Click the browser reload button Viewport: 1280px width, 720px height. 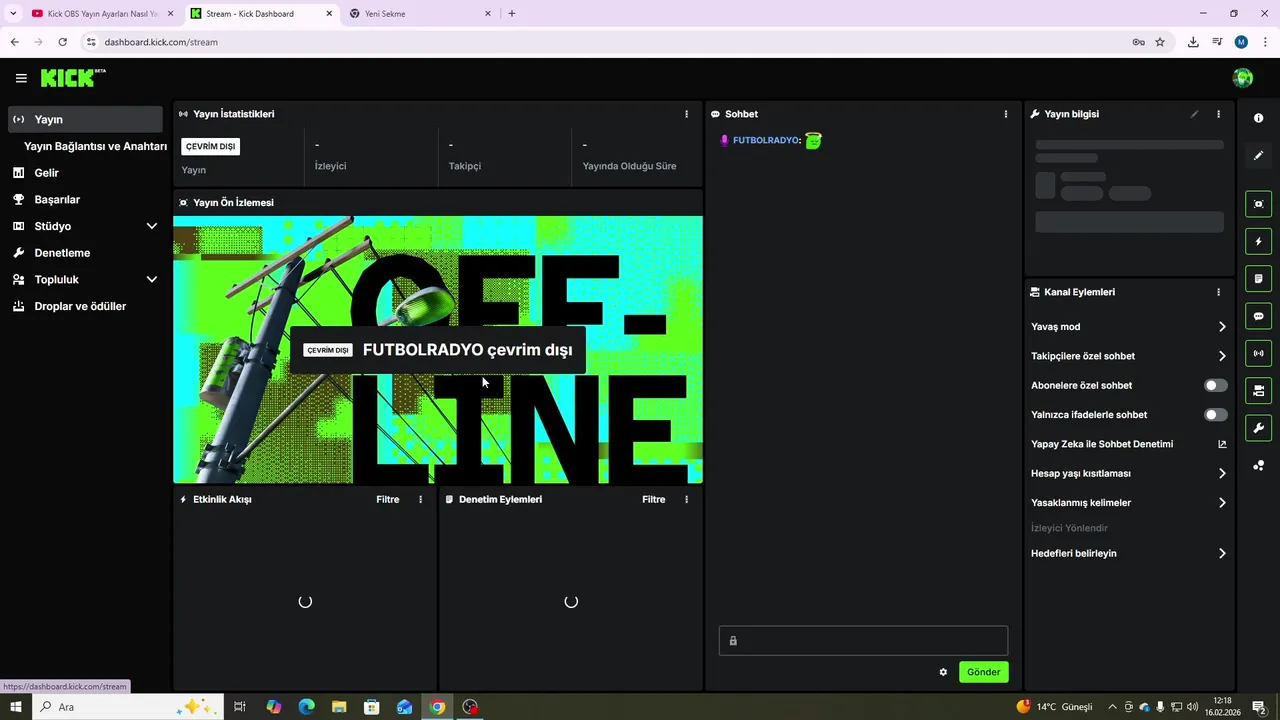62,42
